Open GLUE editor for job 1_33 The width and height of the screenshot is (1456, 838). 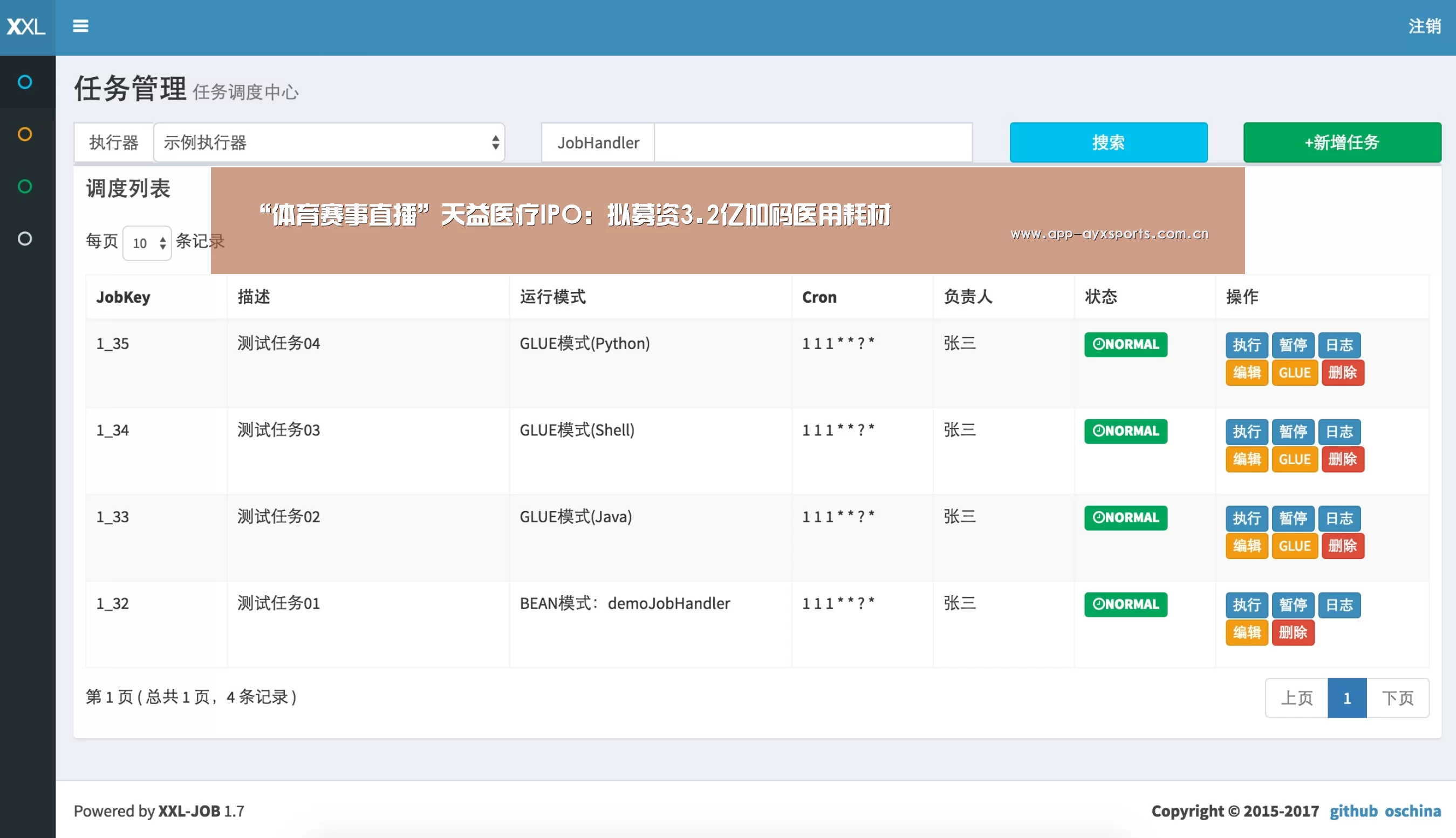pyautogui.click(x=1294, y=546)
